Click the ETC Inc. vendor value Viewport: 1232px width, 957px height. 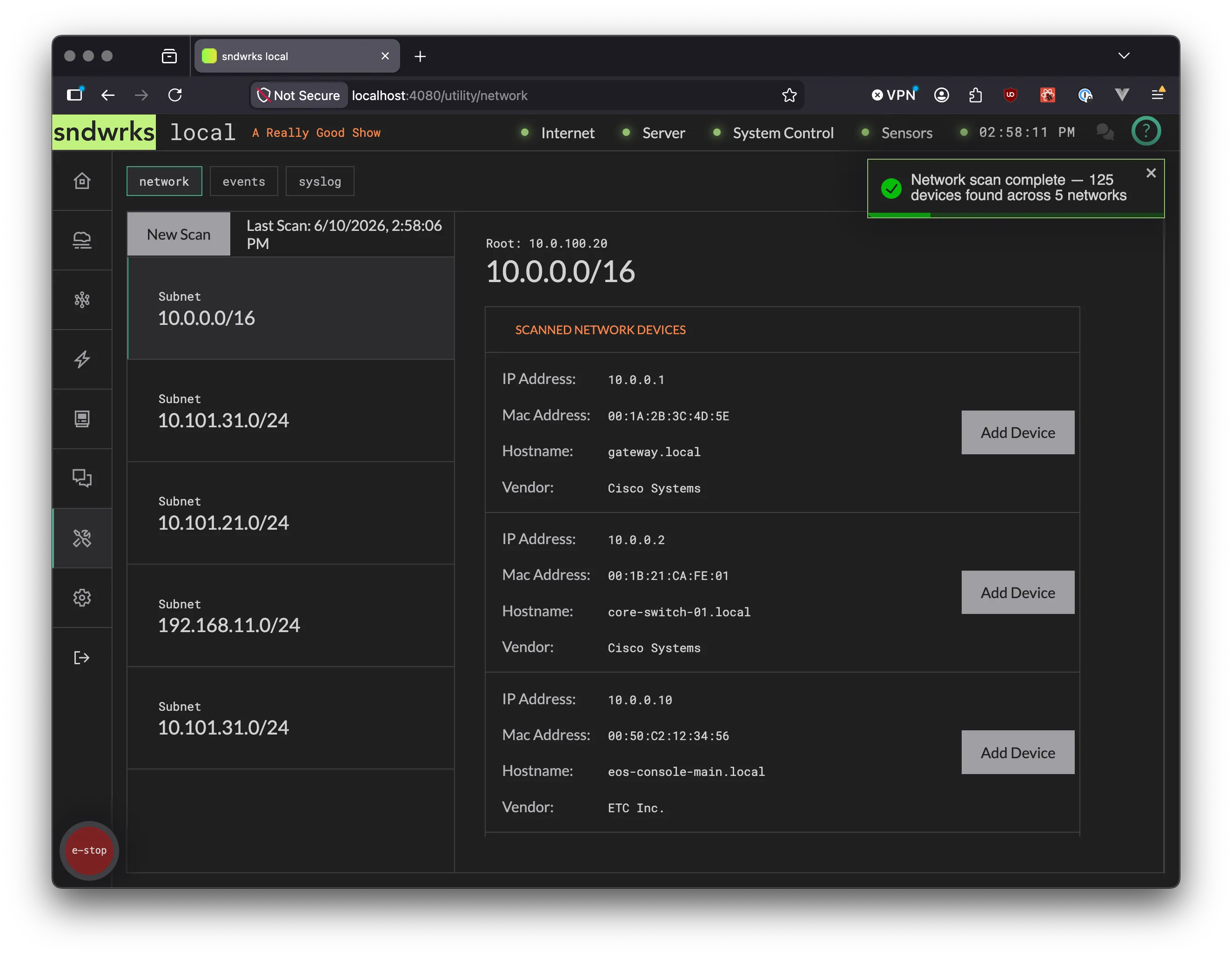(636, 808)
